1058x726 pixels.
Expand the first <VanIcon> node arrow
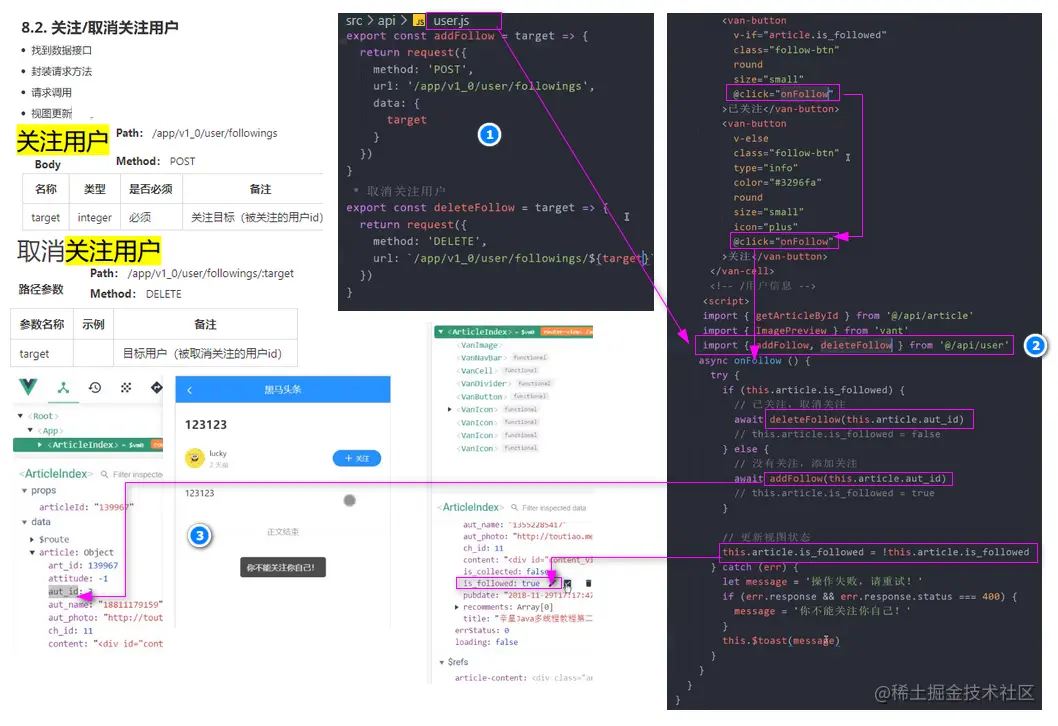[449, 410]
